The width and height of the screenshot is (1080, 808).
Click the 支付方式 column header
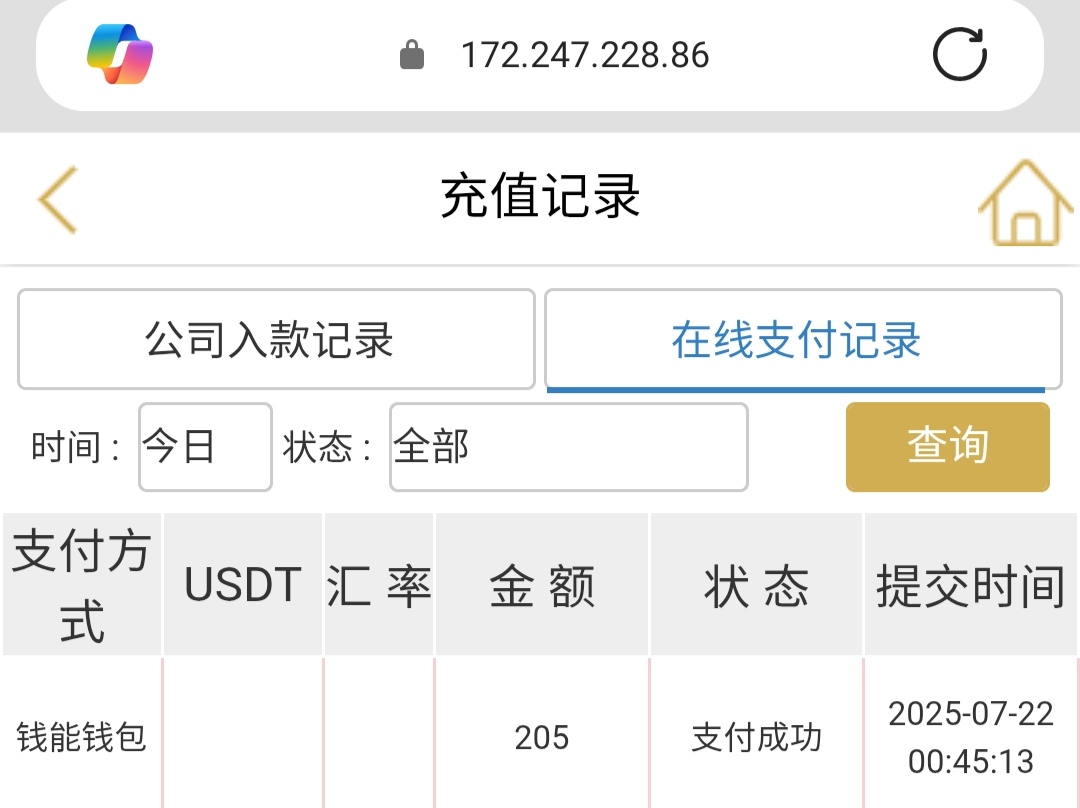(82, 585)
